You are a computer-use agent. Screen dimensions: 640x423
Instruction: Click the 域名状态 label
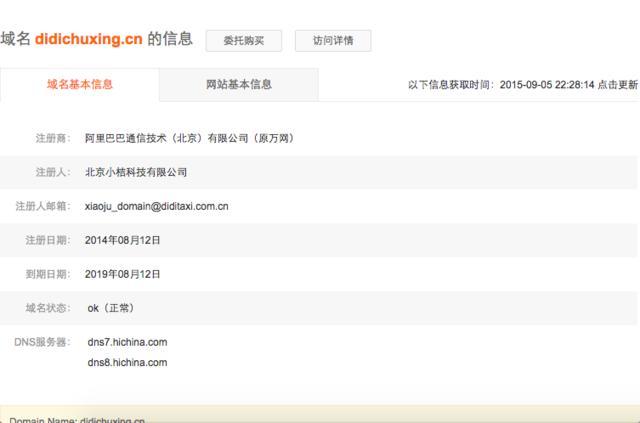click(48, 308)
